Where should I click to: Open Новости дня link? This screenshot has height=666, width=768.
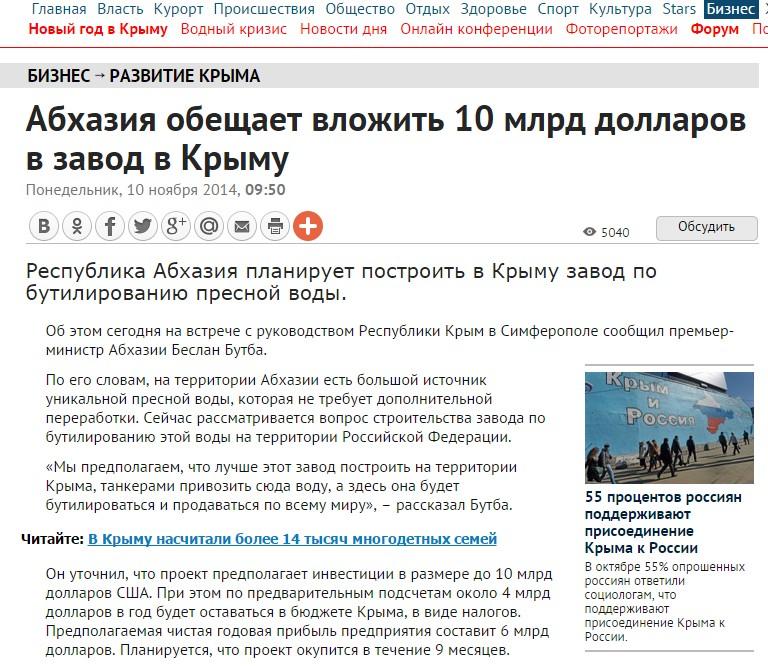343,29
